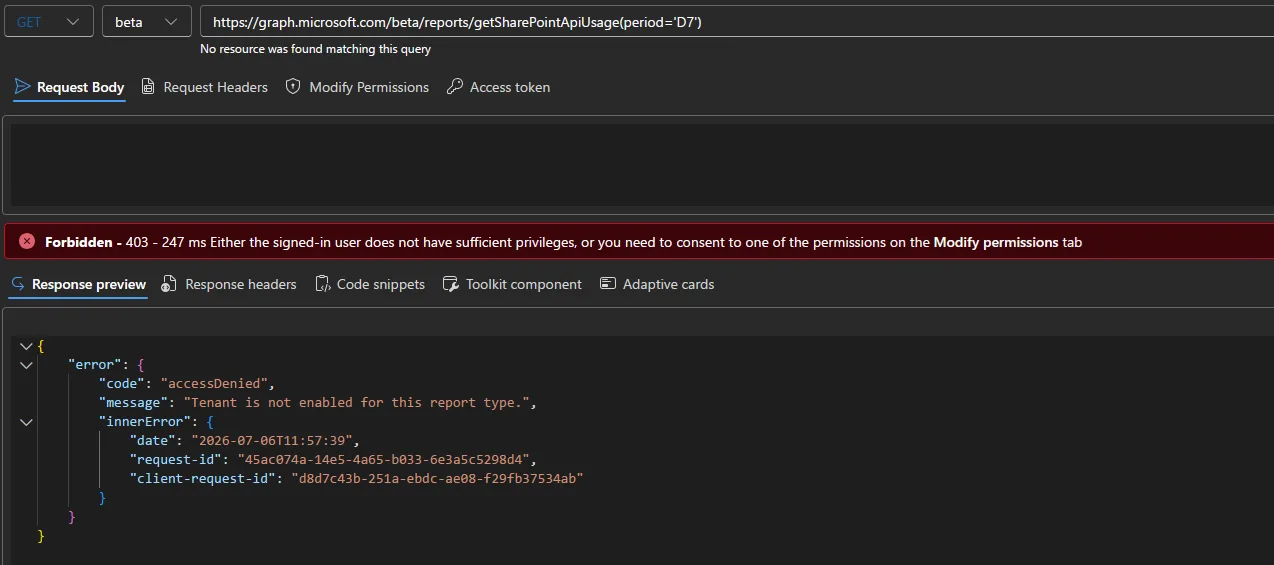Viewport: 1274px width, 565px height.
Task: Click the "error" key in the response
Action: click(x=94, y=365)
